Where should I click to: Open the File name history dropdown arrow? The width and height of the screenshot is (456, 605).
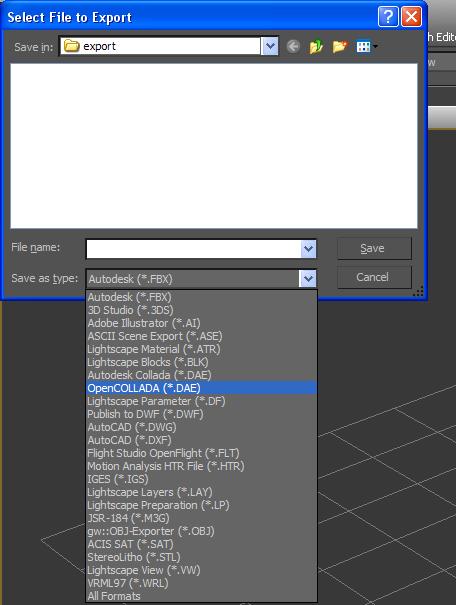click(308, 249)
